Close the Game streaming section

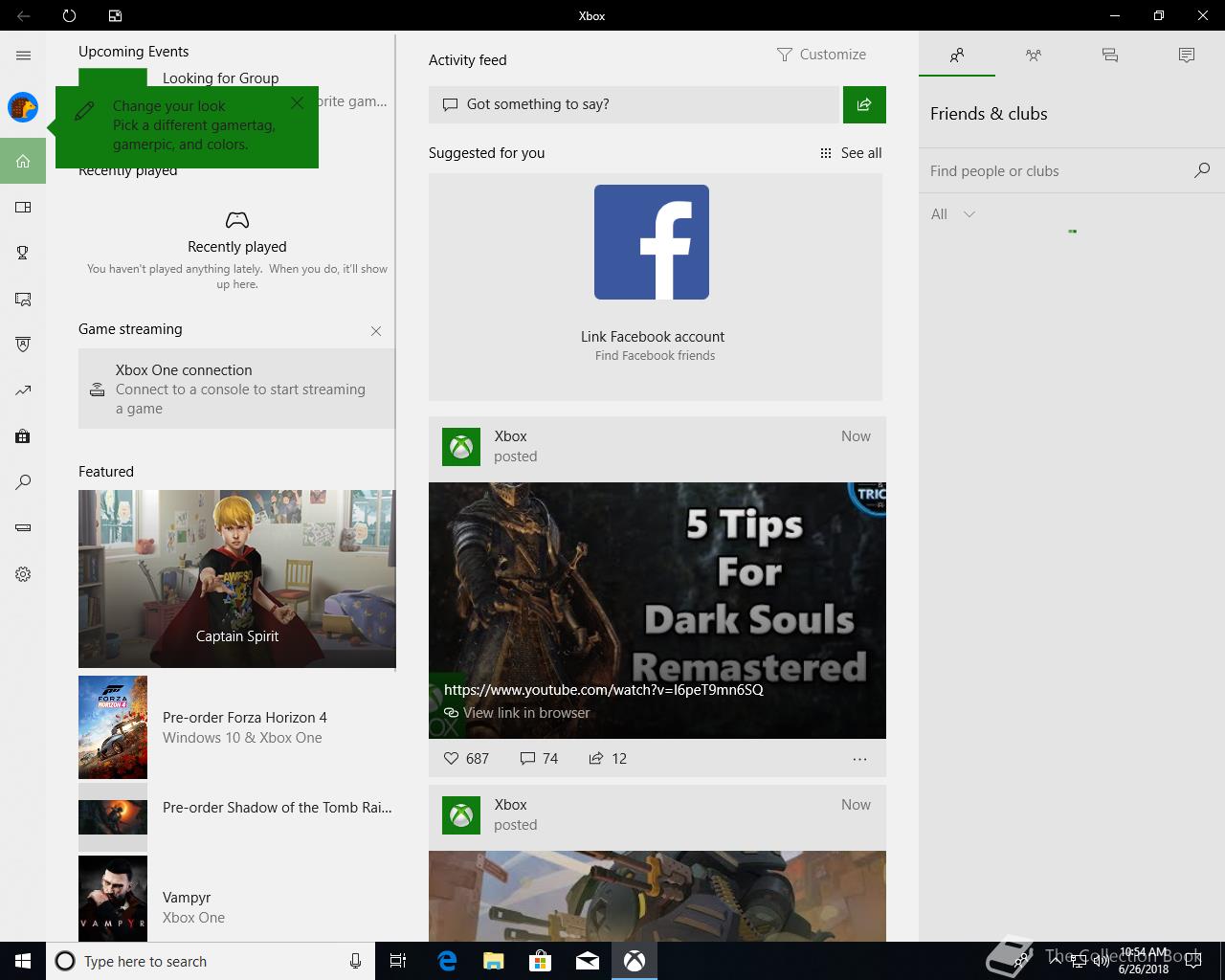coord(376,331)
